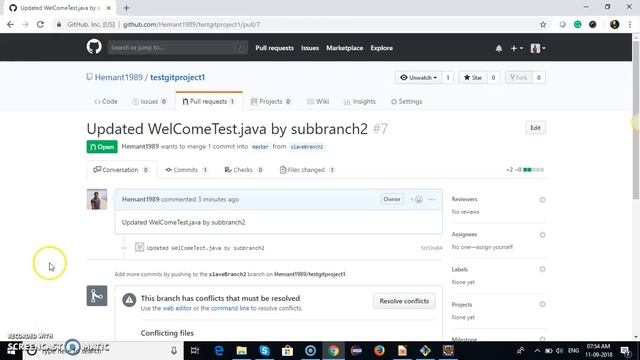Click the volume icon in system tray
The width and height of the screenshot is (640, 360).
point(560,351)
